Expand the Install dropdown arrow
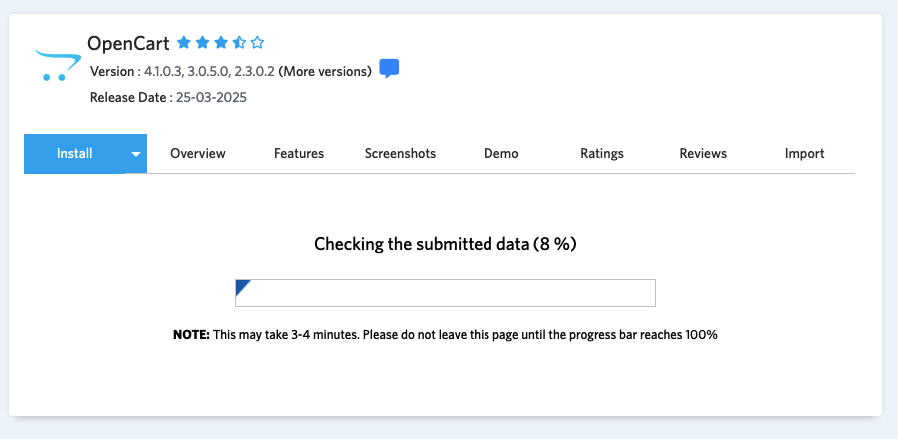 (x=136, y=154)
